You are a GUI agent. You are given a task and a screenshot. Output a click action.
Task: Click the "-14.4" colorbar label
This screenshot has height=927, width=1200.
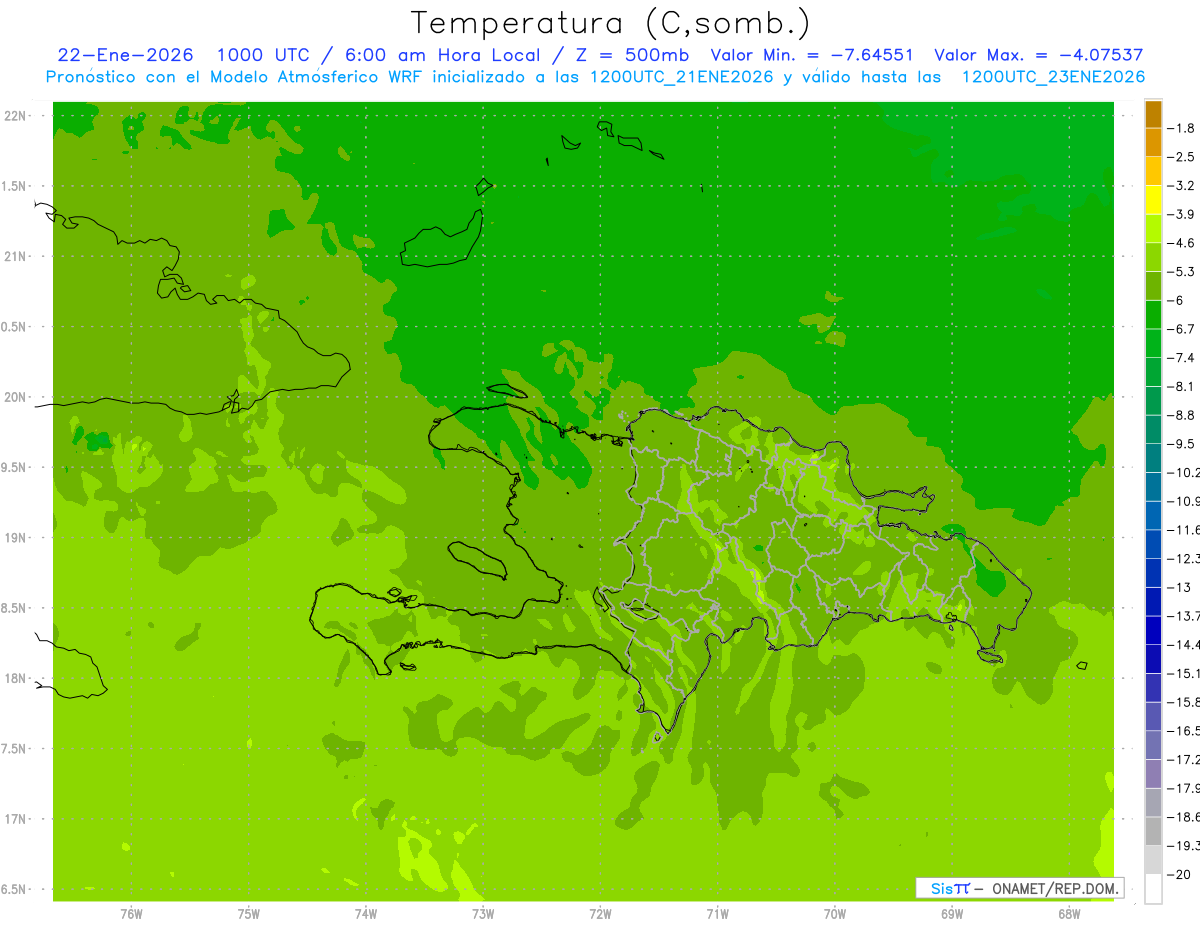point(1184,644)
